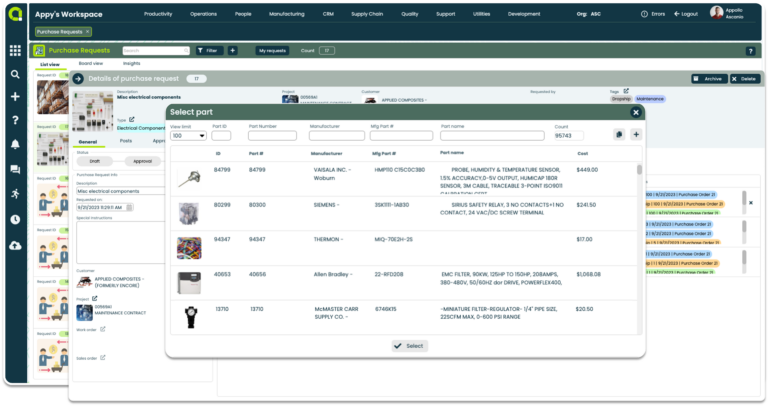Click the Archive button
The image size is (768, 406).
pyautogui.click(x=709, y=79)
